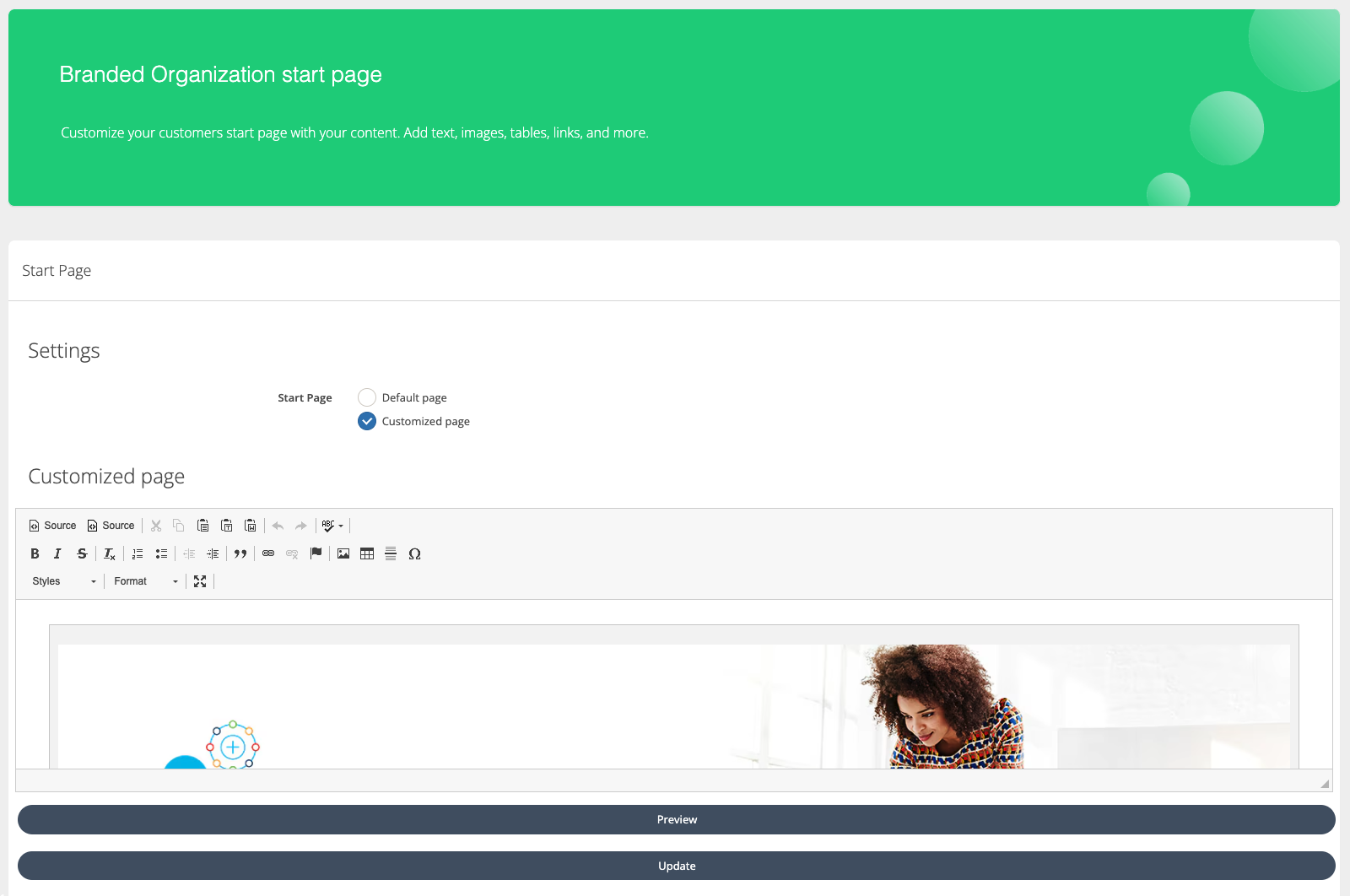Viewport: 1350px width, 896px height.
Task: Remove text formatting
Action: tap(109, 554)
